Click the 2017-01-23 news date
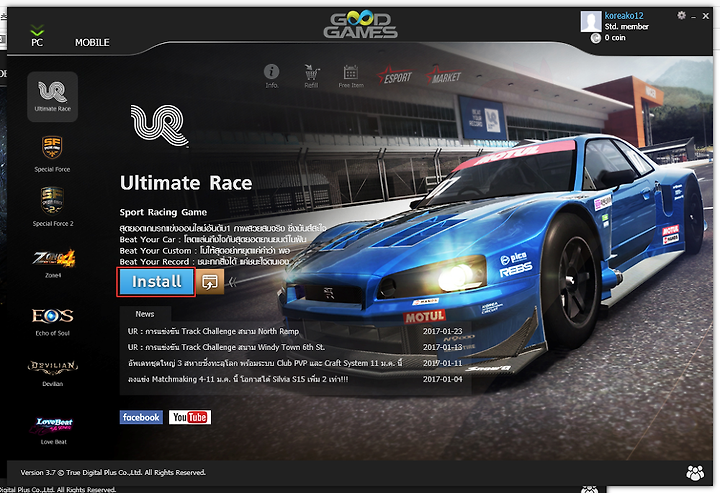Viewport: 720px width, 493px height. pos(443,331)
